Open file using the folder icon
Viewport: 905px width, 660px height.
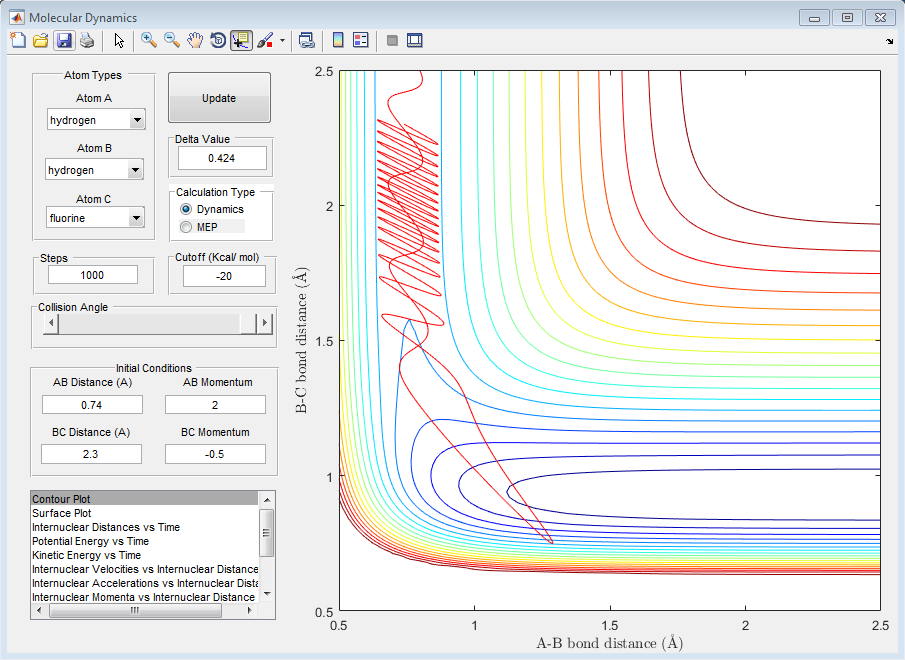point(41,41)
